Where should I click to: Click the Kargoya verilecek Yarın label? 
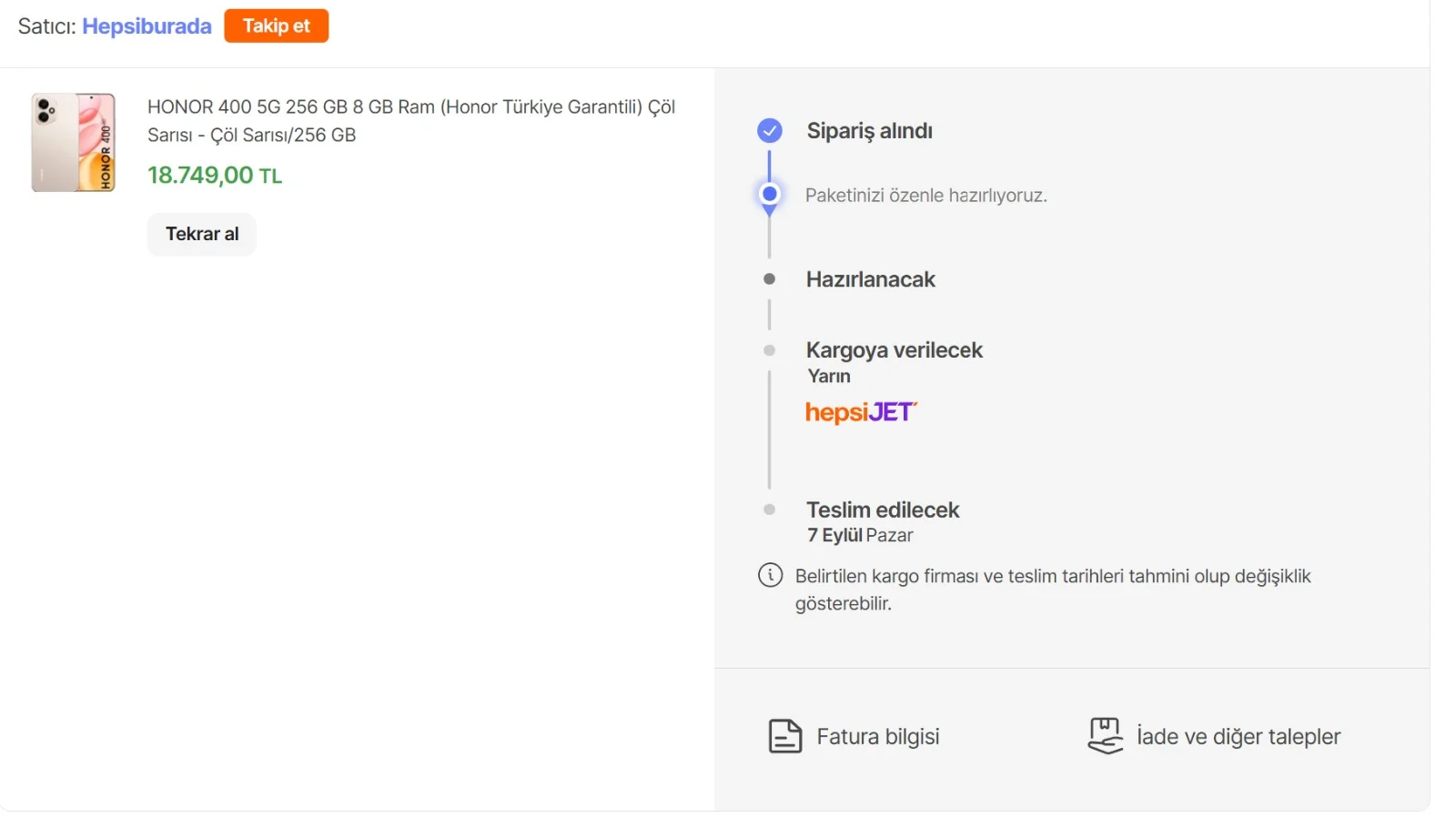(828, 376)
